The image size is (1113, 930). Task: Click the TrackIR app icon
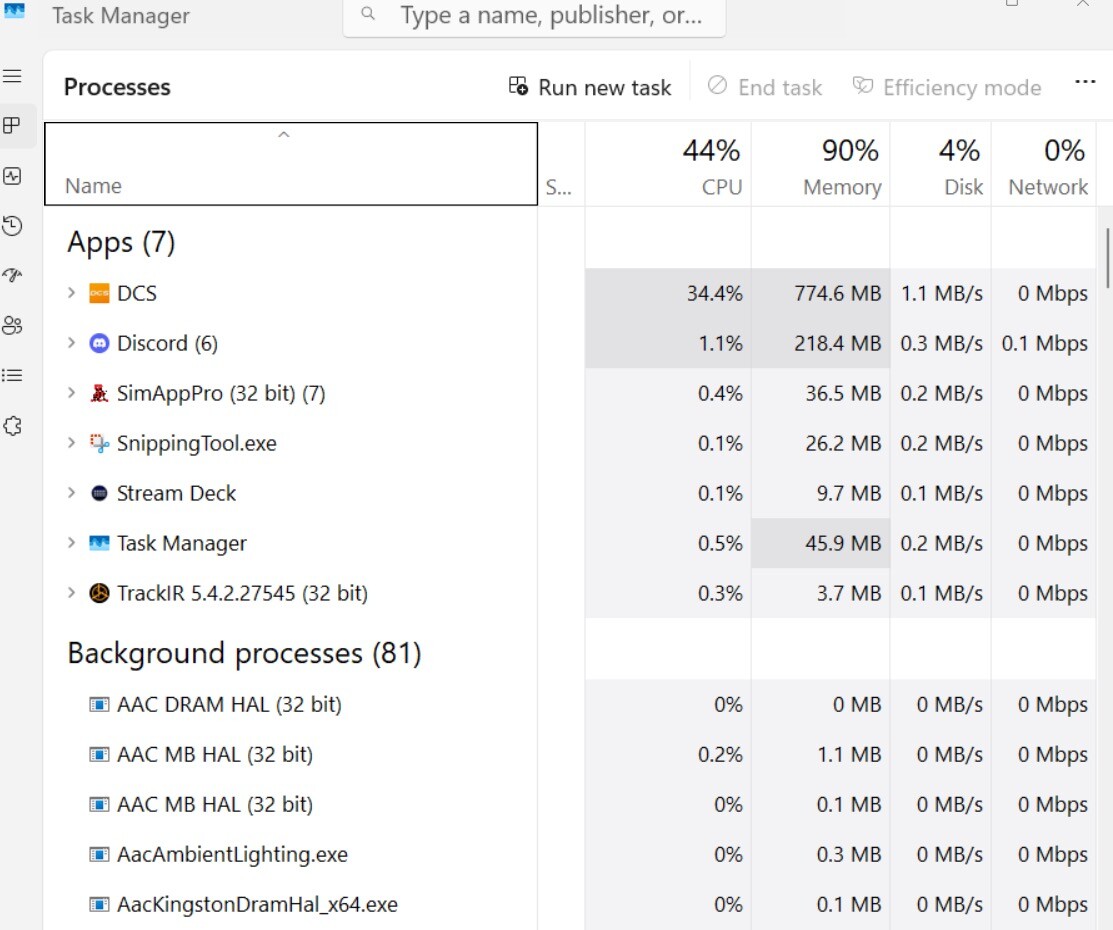click(99, 593)
